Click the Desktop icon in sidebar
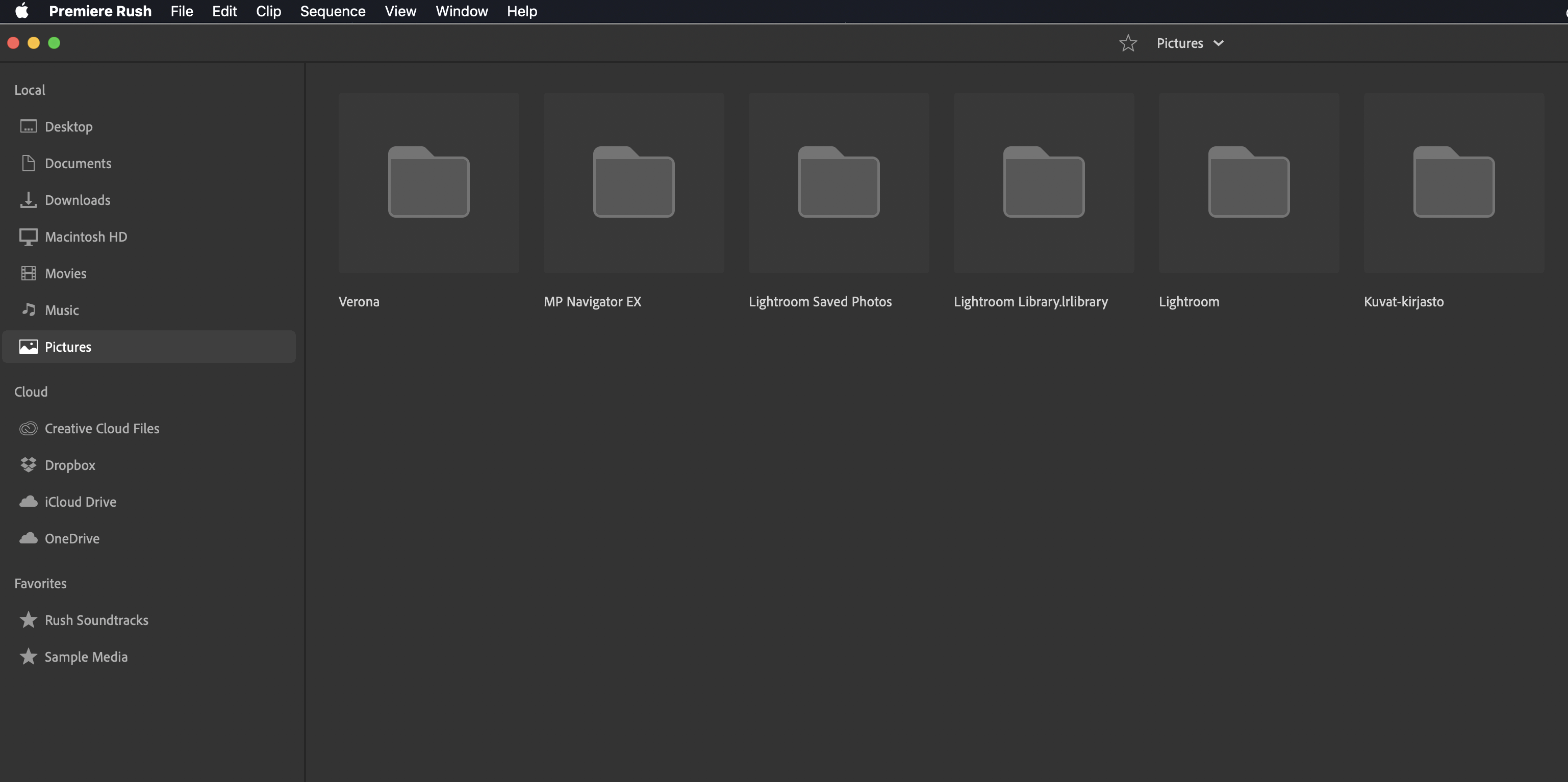This screenshot has height=782, width=1568. pyautogui.click(x=28, y=126)
